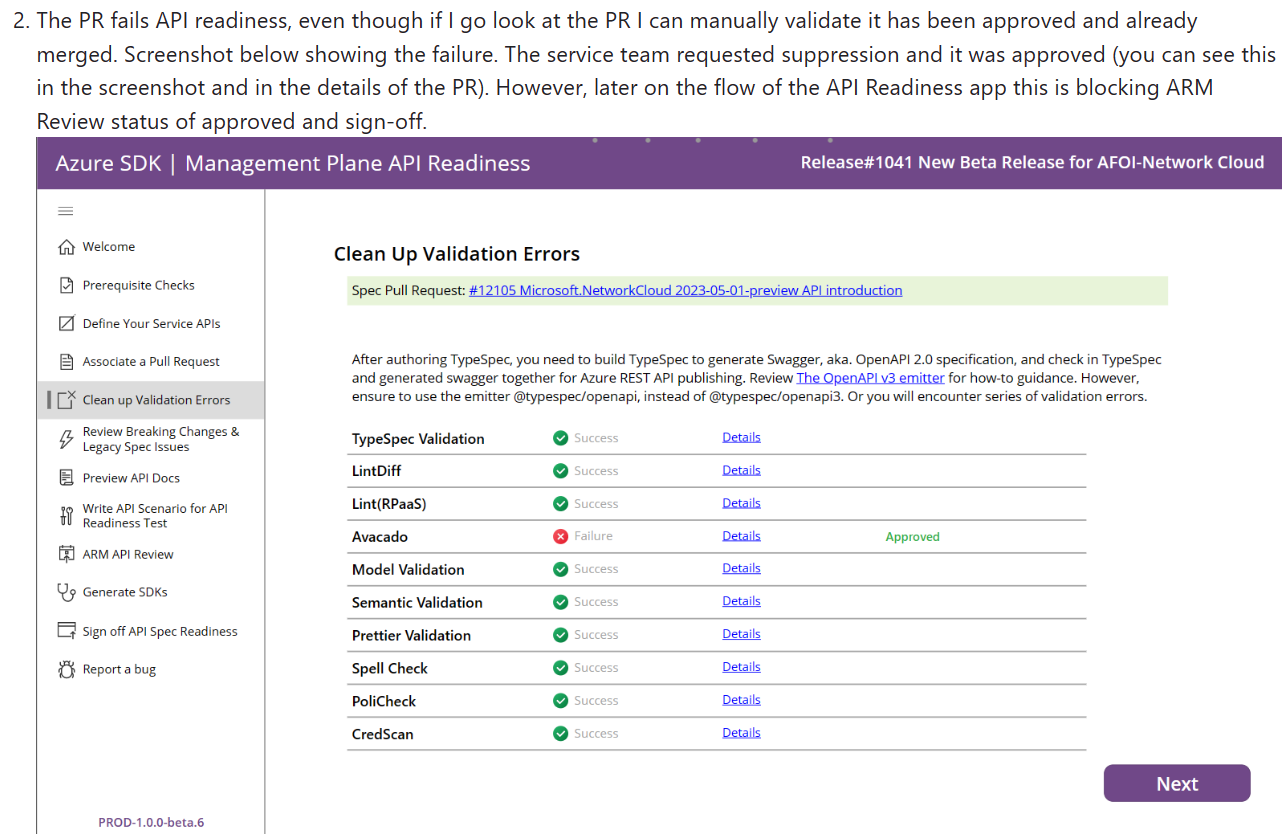The image size is (1286, 838).
Task: Click the PROD-1.0.0-beta.6 version label
Action: click(x=151, y=821)
